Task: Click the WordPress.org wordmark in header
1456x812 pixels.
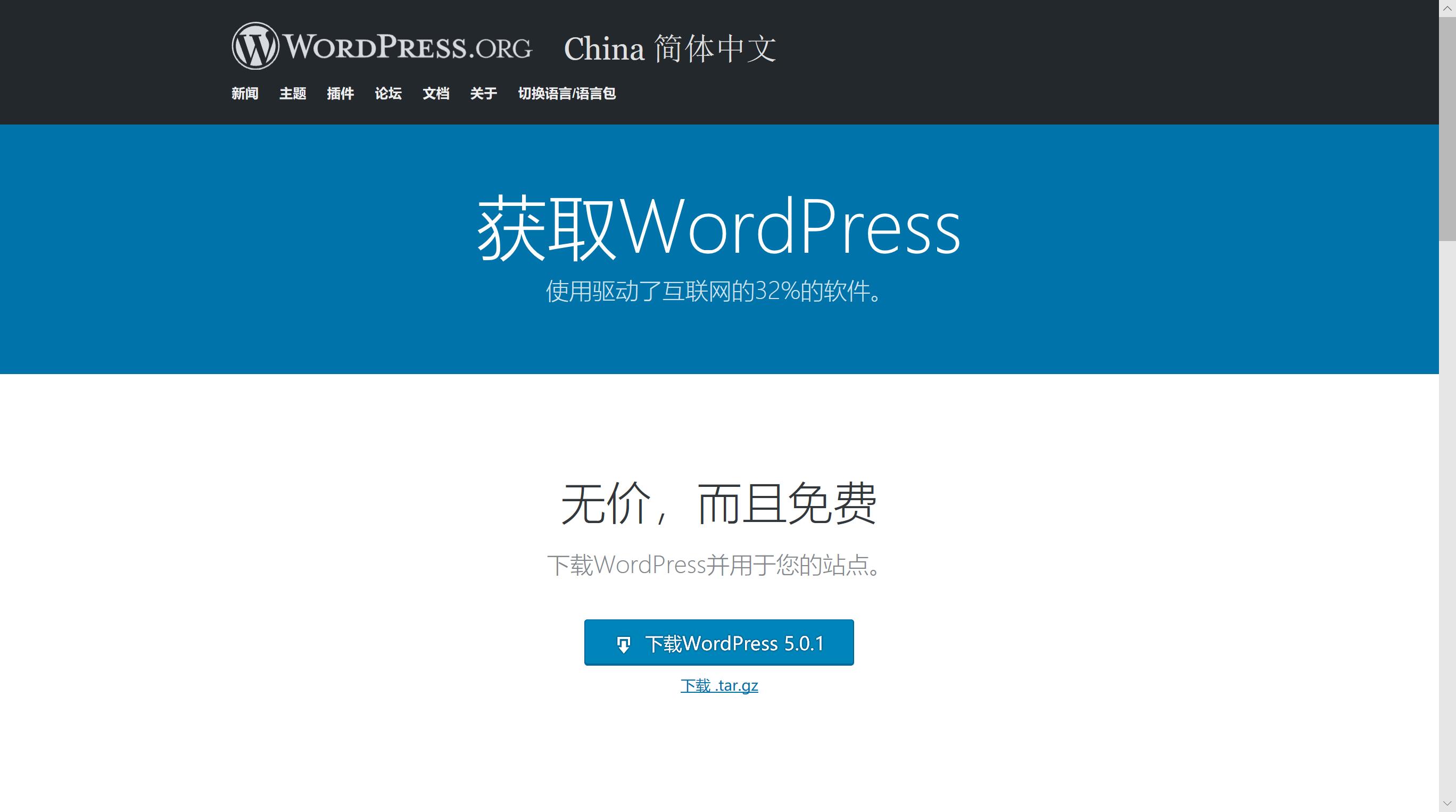Action: tap(407, 46)
